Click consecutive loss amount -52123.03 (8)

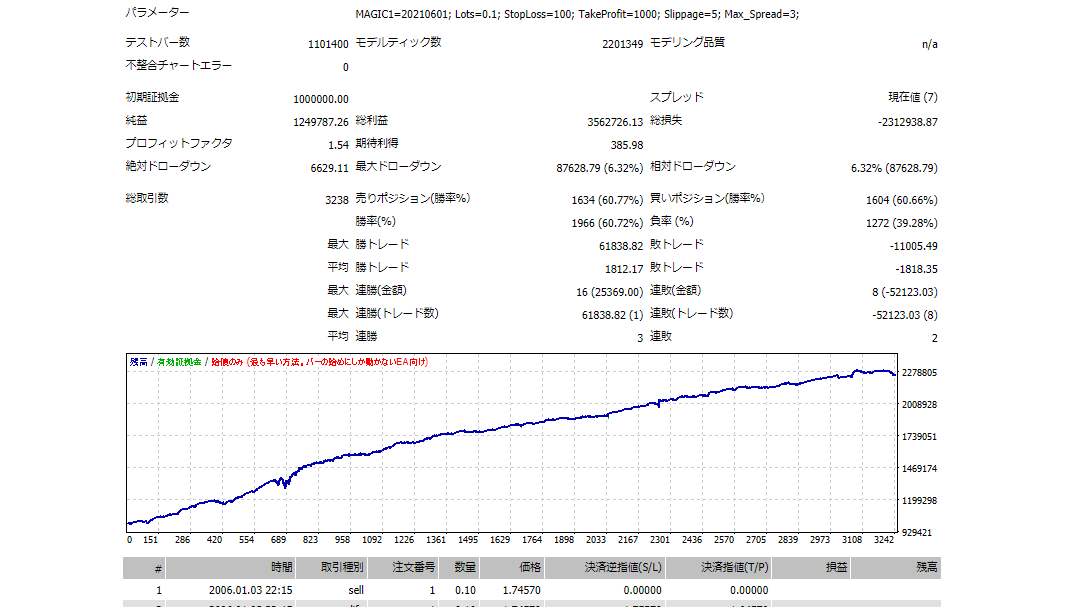coord(904,316)
